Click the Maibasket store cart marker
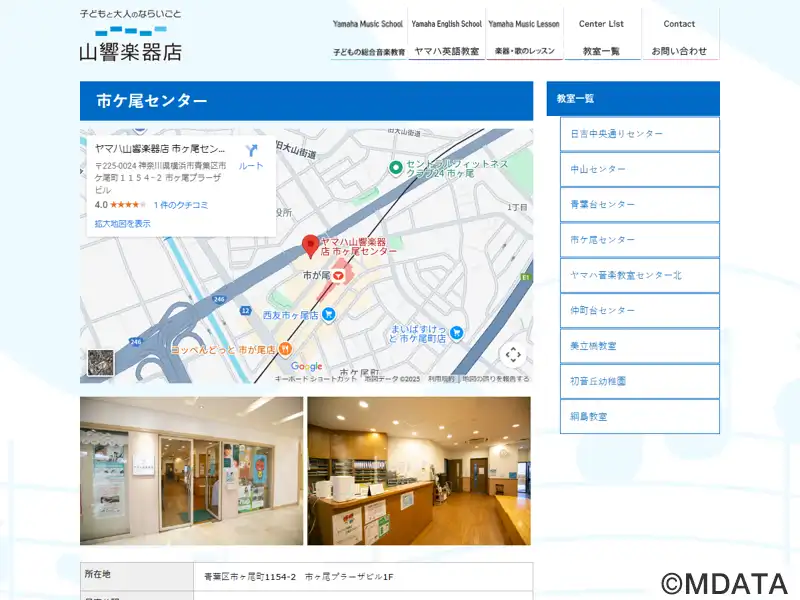 tap(457, 332)
